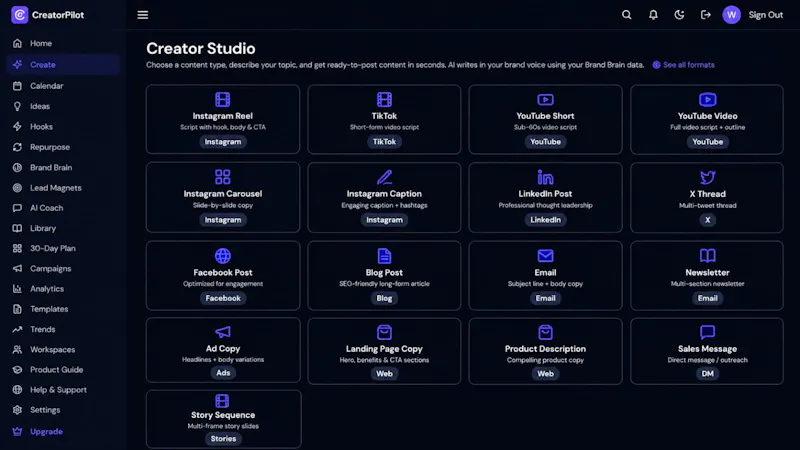Click the Facebook Post globe icon

pyautogui.click(x=222, y=256)
